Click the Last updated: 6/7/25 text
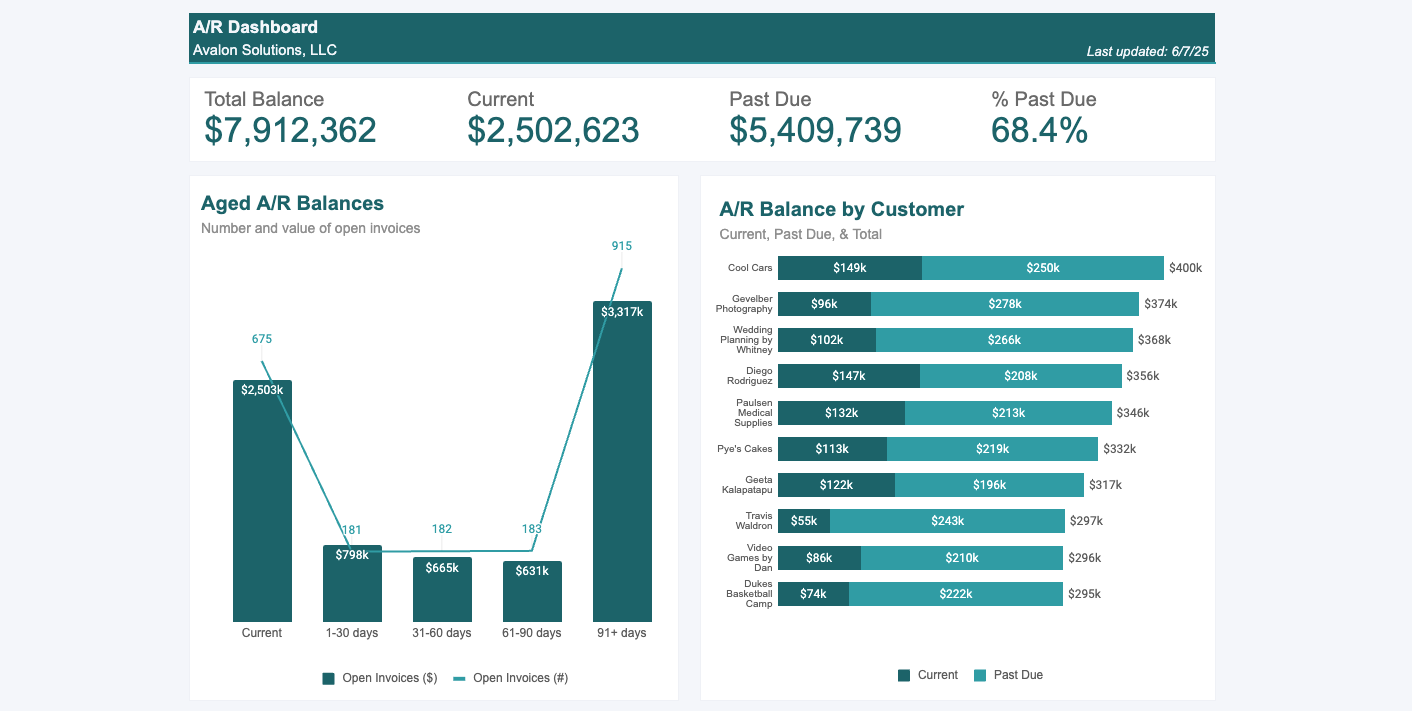 click(x=1147, y=51)
